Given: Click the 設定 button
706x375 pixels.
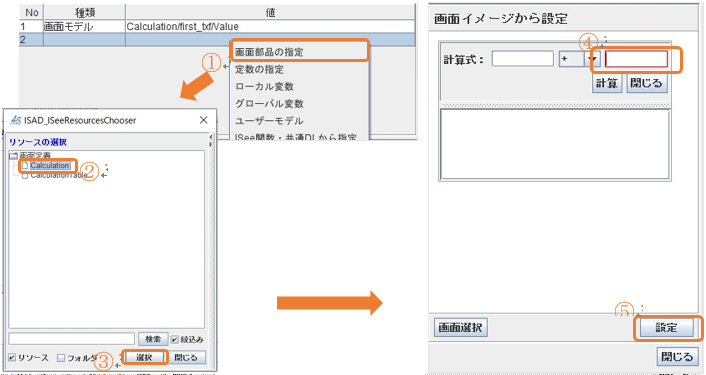Looking at the screenshot, I should pyautogui.click(x=667, y=327).
